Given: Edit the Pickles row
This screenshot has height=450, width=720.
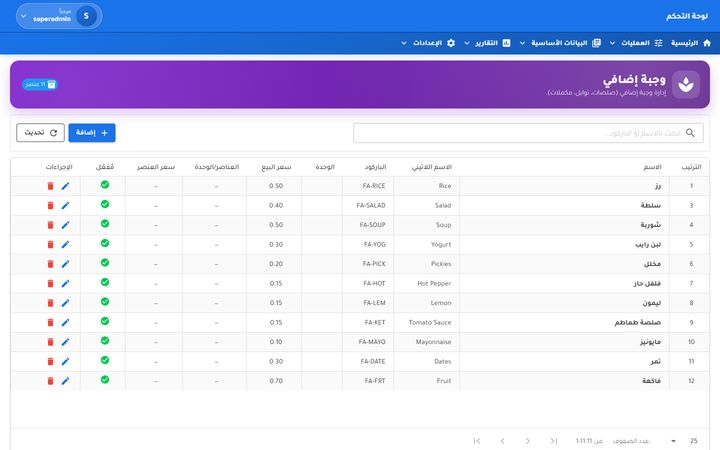Looking at the screenshot, I should [65, 264].
